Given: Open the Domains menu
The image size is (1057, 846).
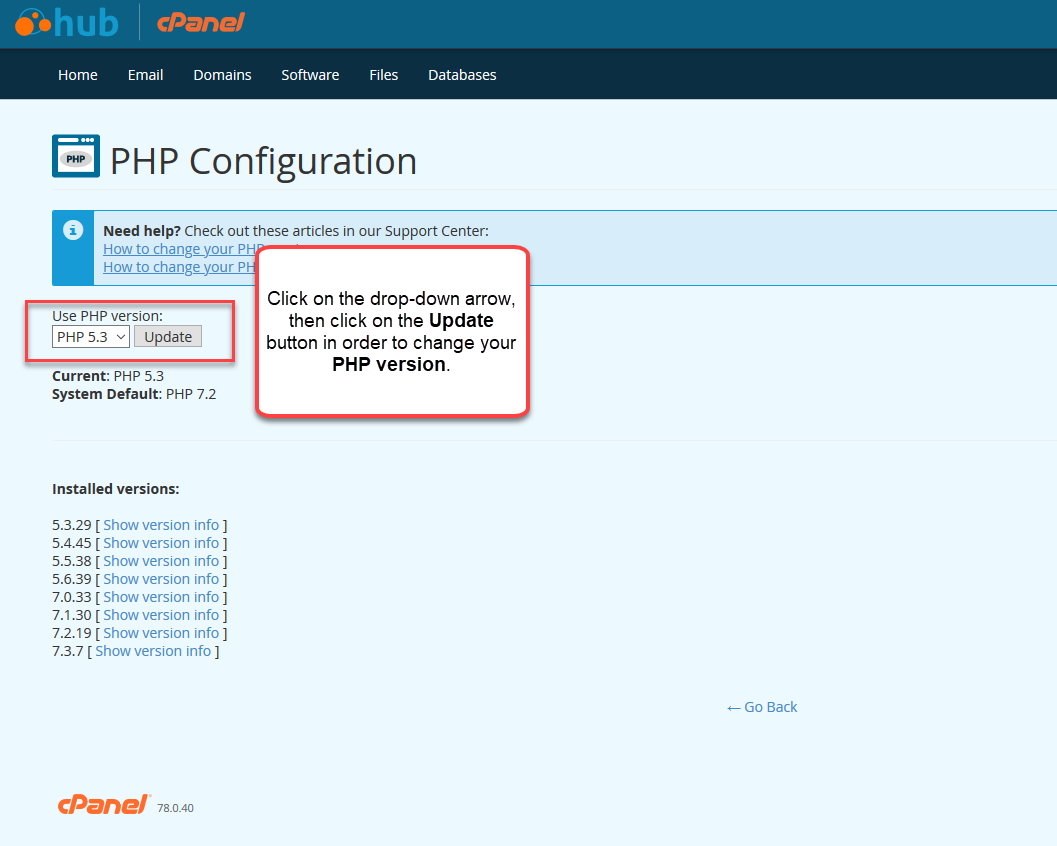Looking at the screenshot, I should click(222, 75).
